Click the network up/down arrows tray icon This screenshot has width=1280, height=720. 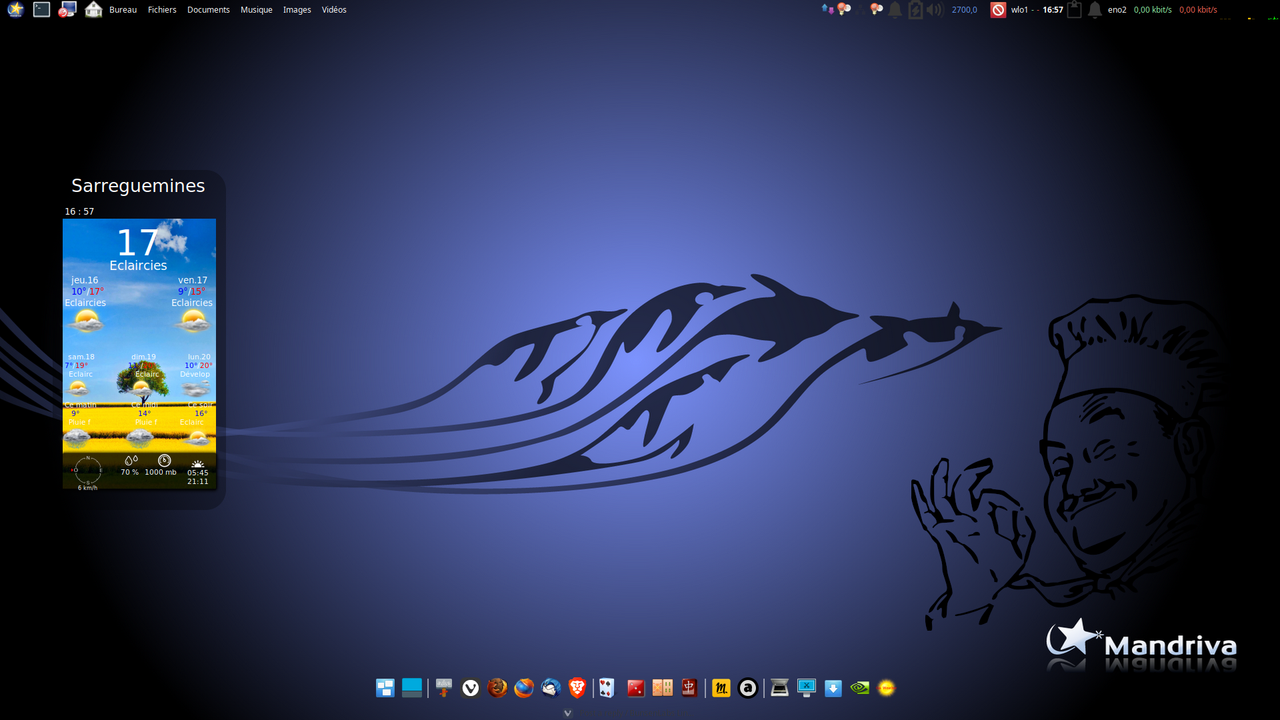pyautogui.click(x=827, y=9)
